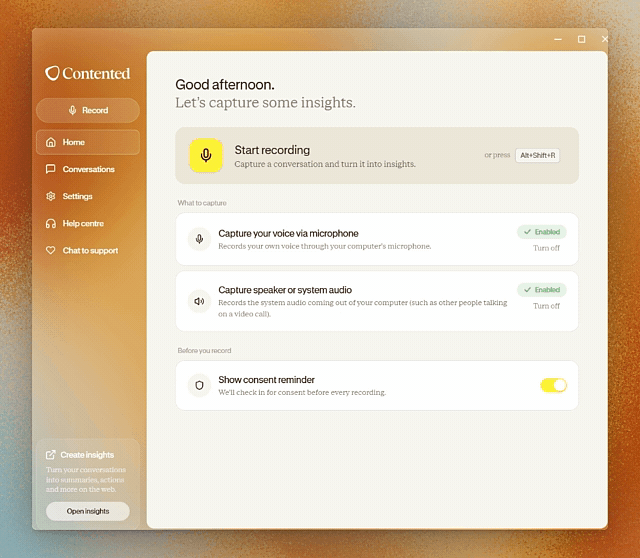Viewport: 640px width, 558px height.
Task: Go to Settings in the sidebar
Action: tap(88, 196)
